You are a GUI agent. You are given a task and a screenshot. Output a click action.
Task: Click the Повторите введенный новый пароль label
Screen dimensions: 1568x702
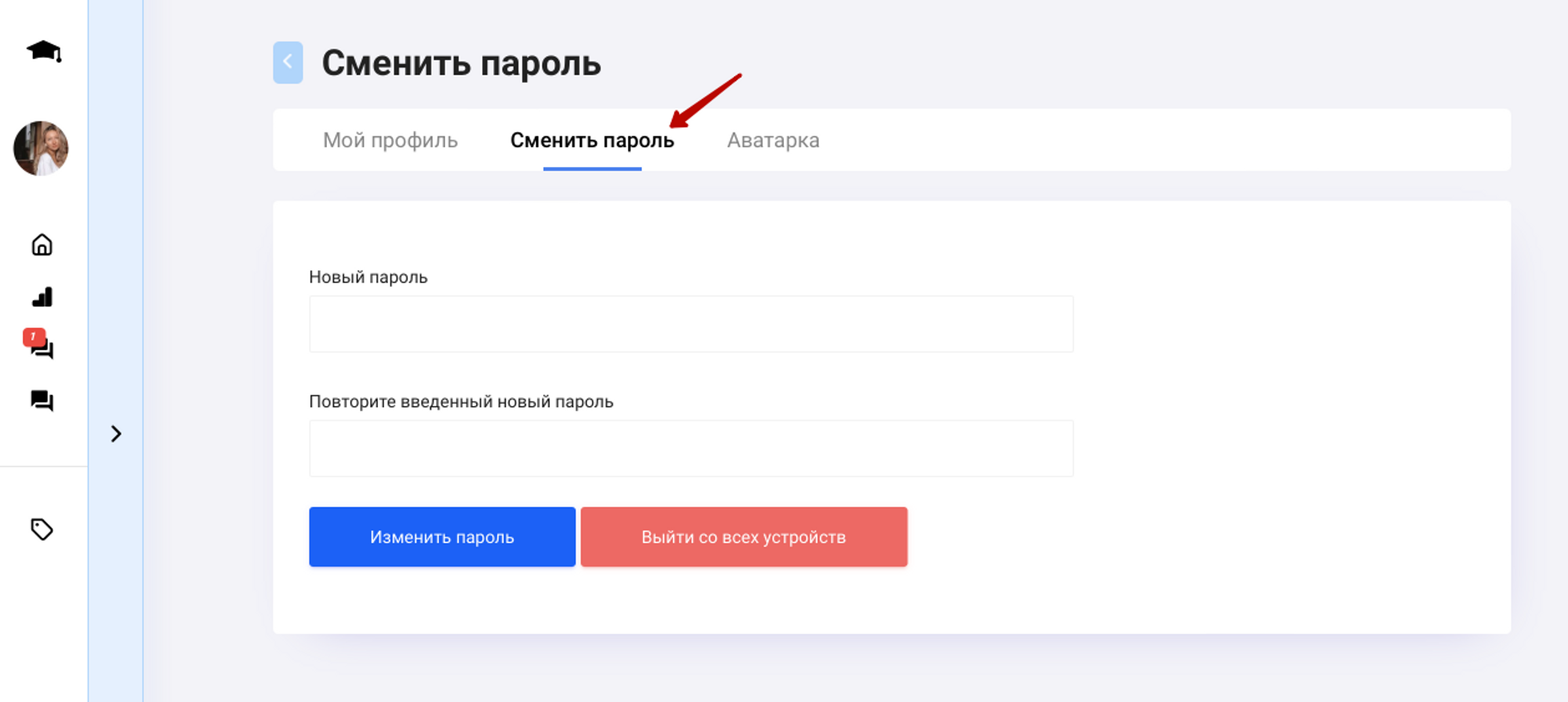coord(461,402)
